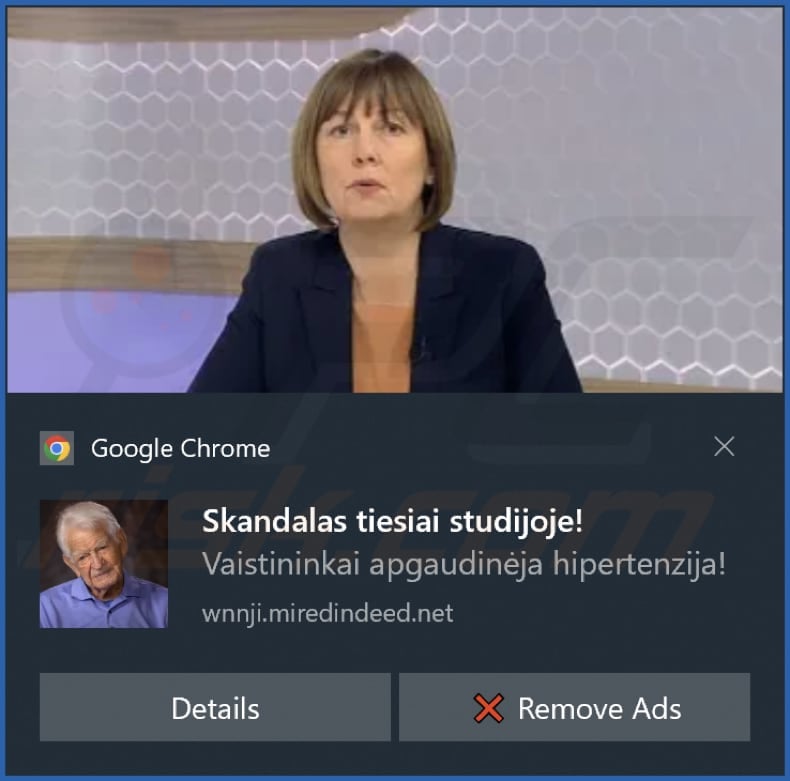The image size is (790, 781).
Task: Click the headline 'Skandalas tiesiai studijoje!'
Action: pyautogui.click(x=392, y=521)
